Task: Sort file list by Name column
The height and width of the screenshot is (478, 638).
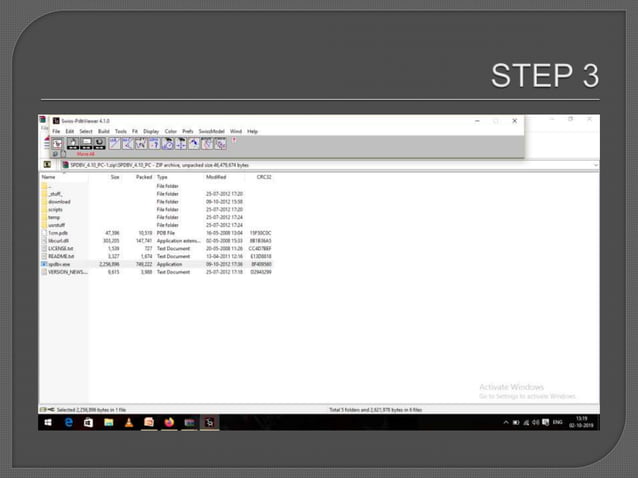Action: (x=48, y=177)
